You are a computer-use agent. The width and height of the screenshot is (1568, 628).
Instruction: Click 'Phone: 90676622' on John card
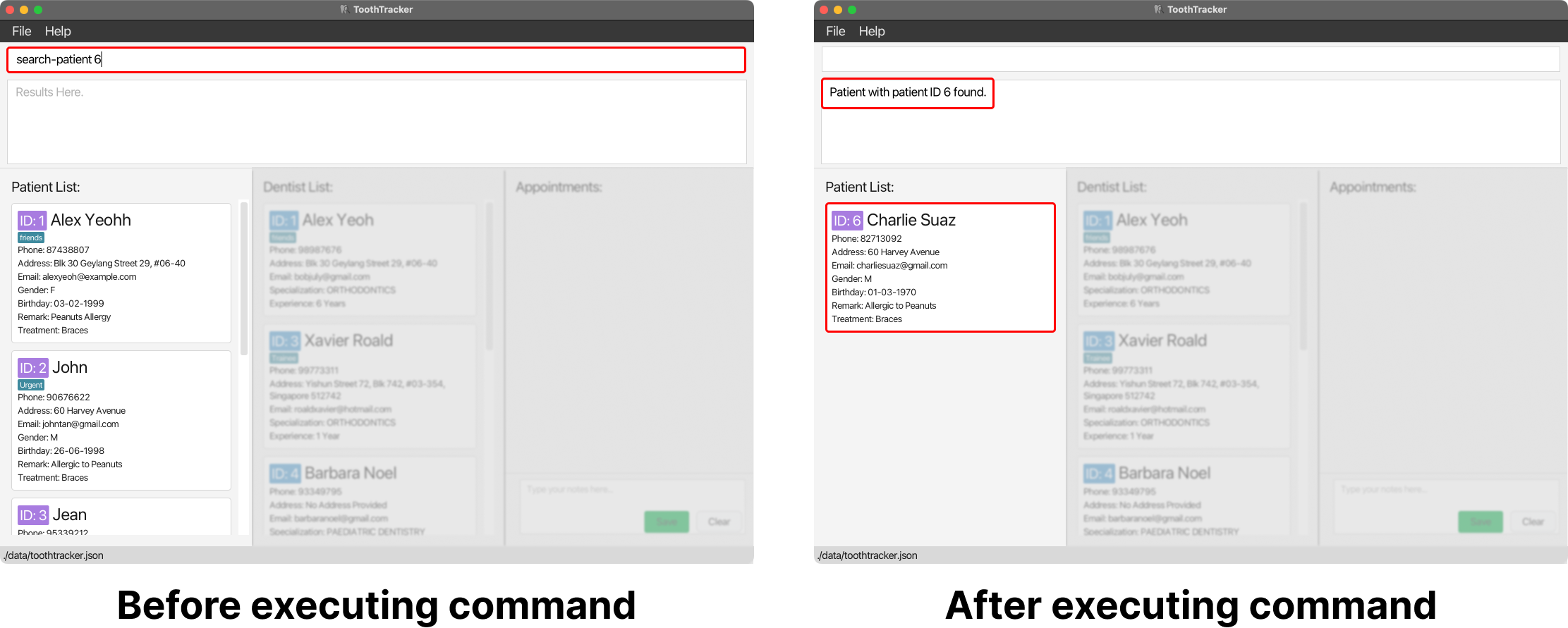(54, 398)
